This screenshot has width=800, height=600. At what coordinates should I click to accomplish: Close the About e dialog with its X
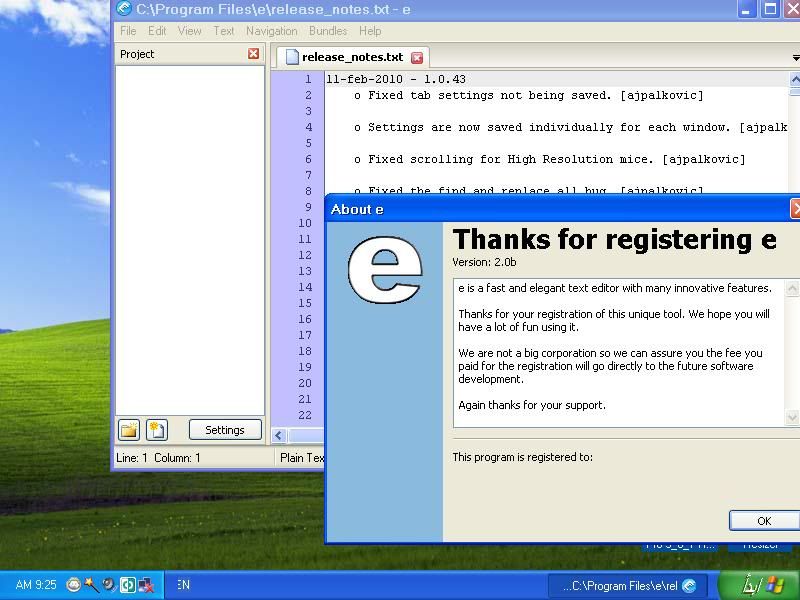point(795,209)
